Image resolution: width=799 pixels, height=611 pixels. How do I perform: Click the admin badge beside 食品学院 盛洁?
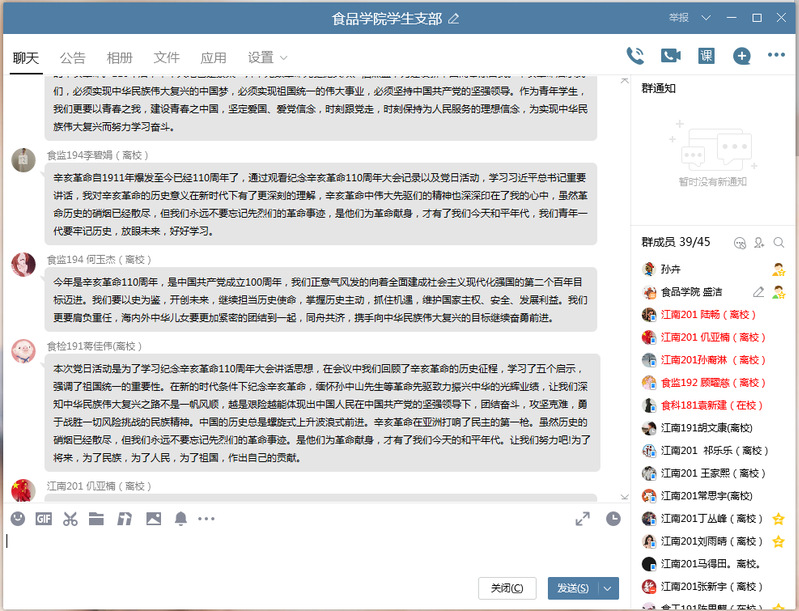[x=778, y=292]
